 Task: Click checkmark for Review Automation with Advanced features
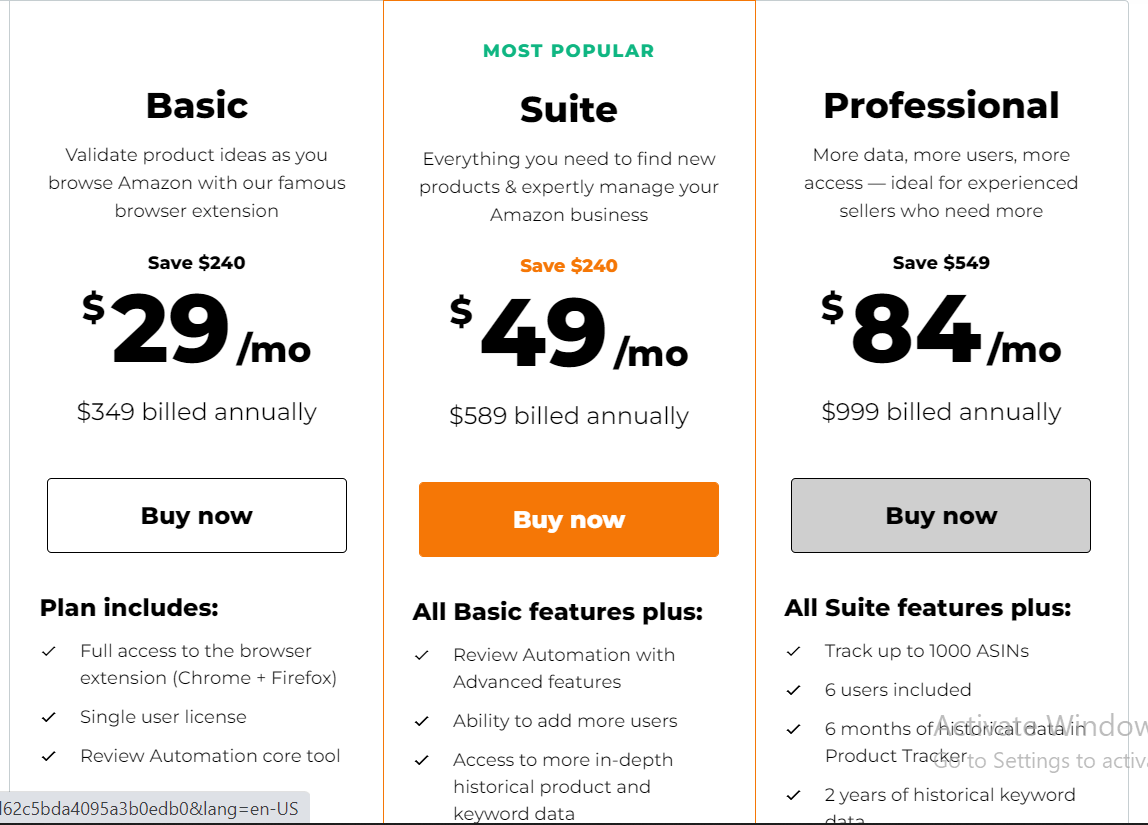pos(422,656)
